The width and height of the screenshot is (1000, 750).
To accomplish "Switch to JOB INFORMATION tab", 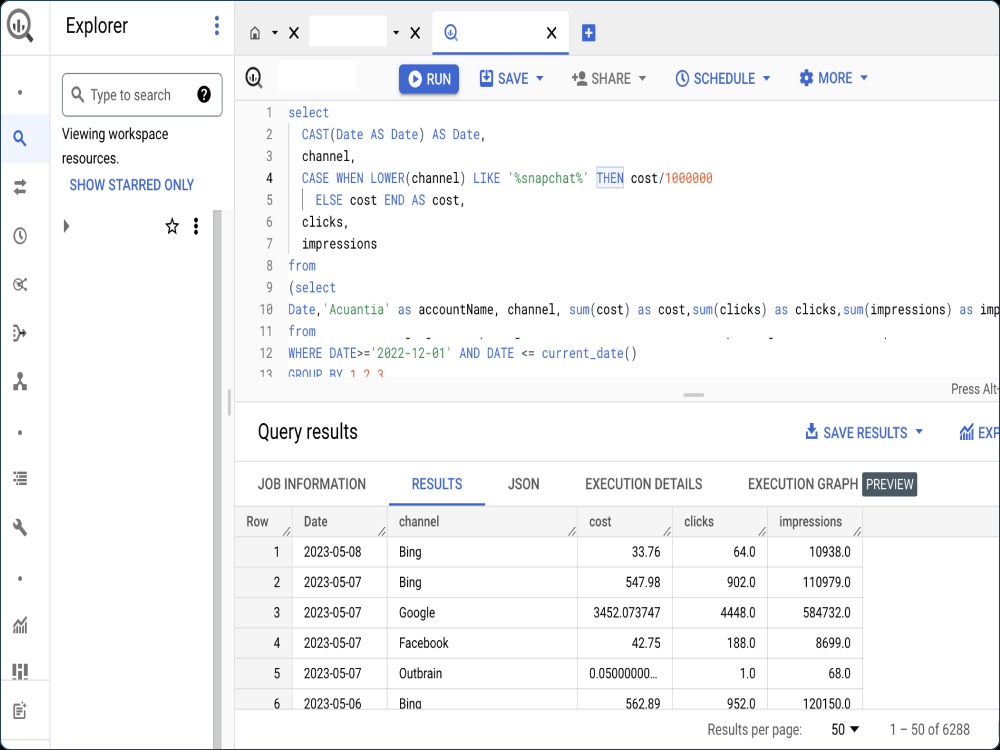I will 312,484.
